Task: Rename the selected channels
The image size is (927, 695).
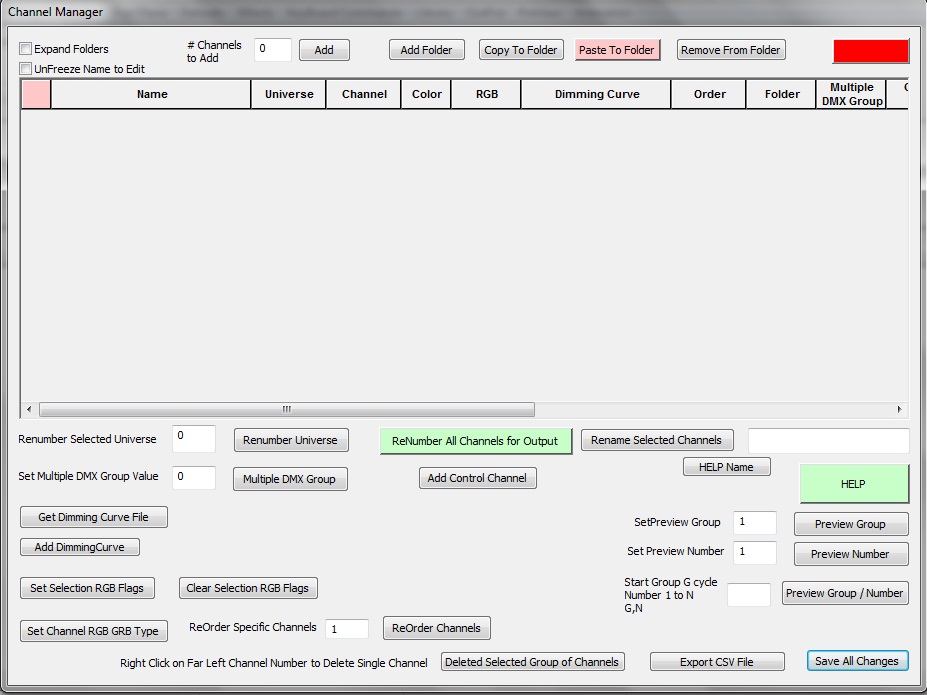Action: click(656, 440)
